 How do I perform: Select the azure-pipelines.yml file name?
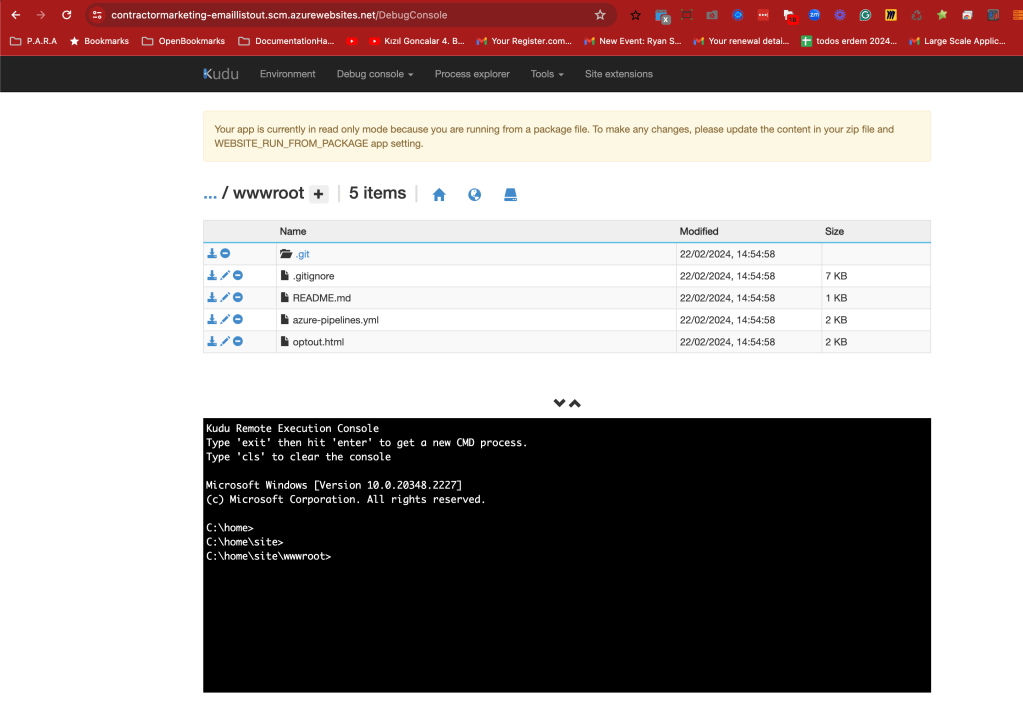[x=335, y=320]
